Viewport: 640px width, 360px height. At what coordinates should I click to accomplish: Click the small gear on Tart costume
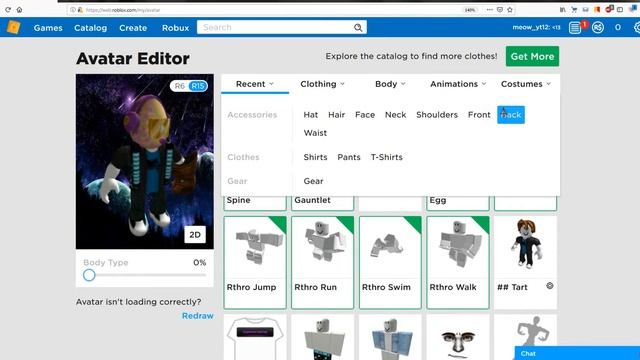[550, 286]
